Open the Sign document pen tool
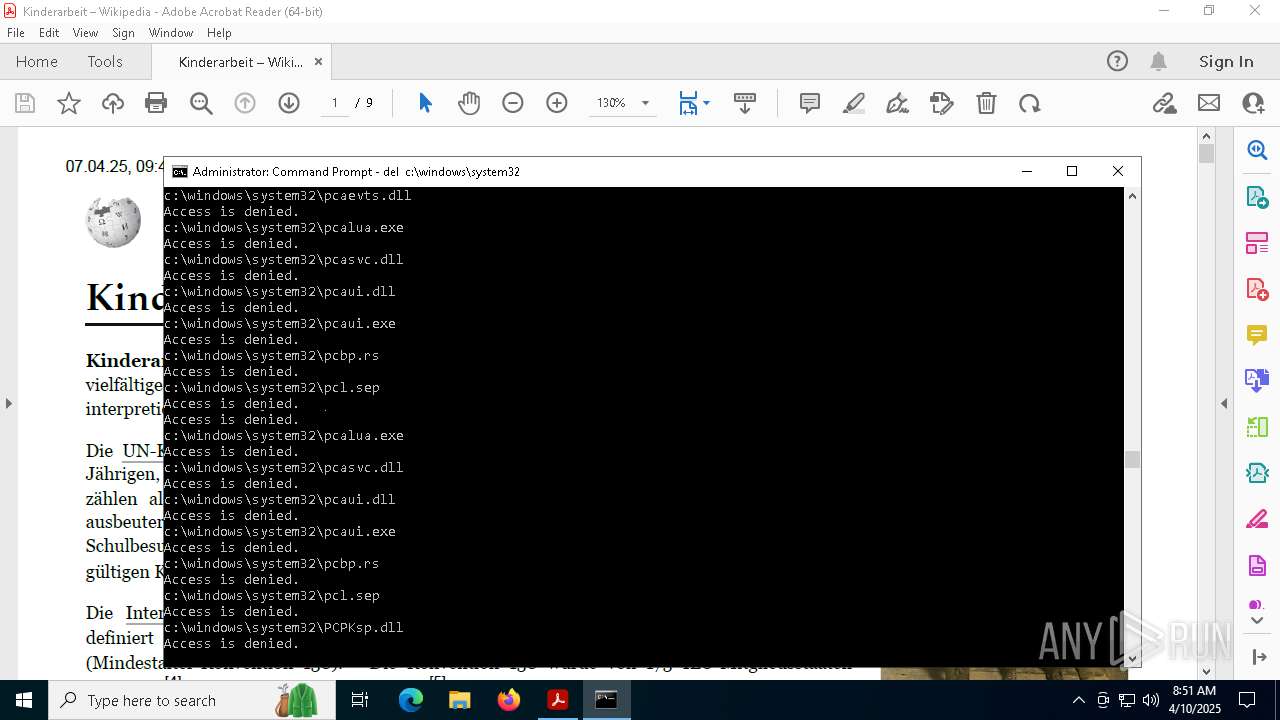The image size is (1280, 720). pyautogui.click(x=898, y=103)
